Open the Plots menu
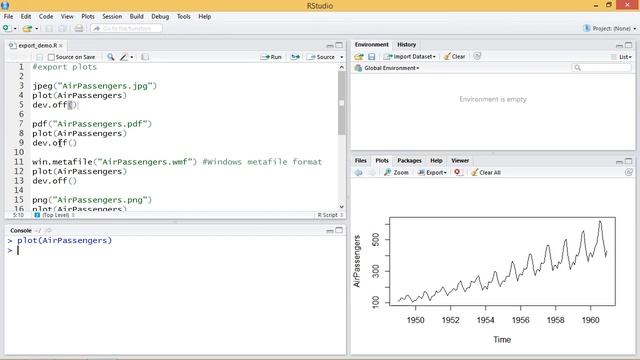This screenshot has height=360, width=640. [88, 16]
